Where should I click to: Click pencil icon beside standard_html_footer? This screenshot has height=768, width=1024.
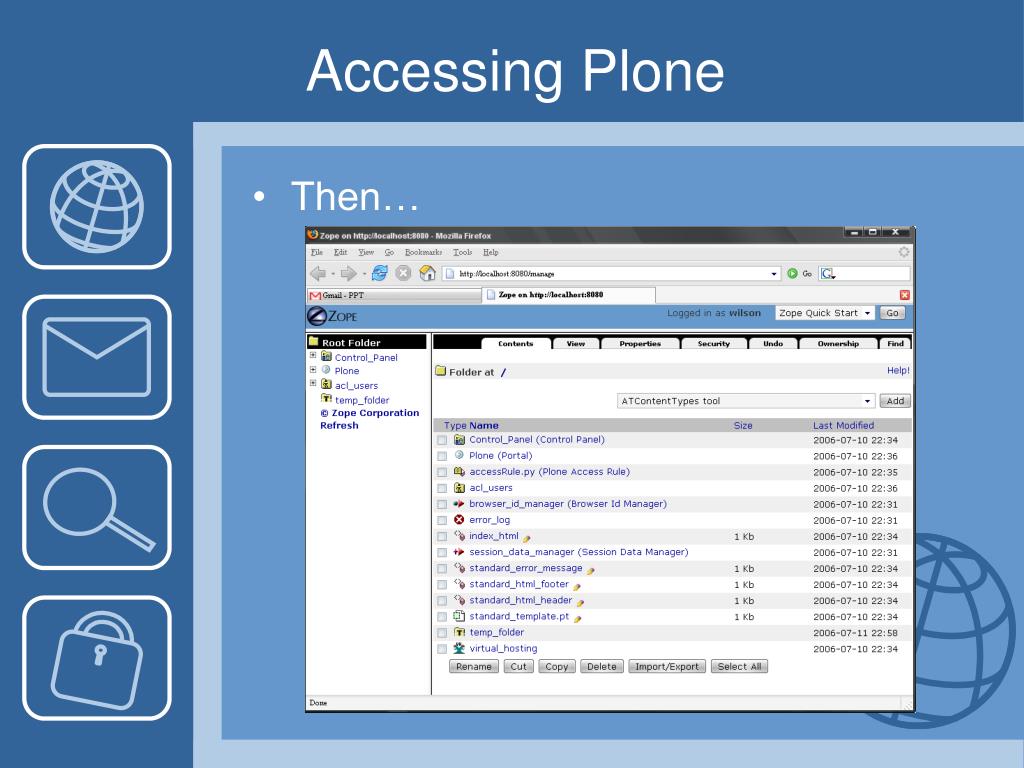(577, 586)
